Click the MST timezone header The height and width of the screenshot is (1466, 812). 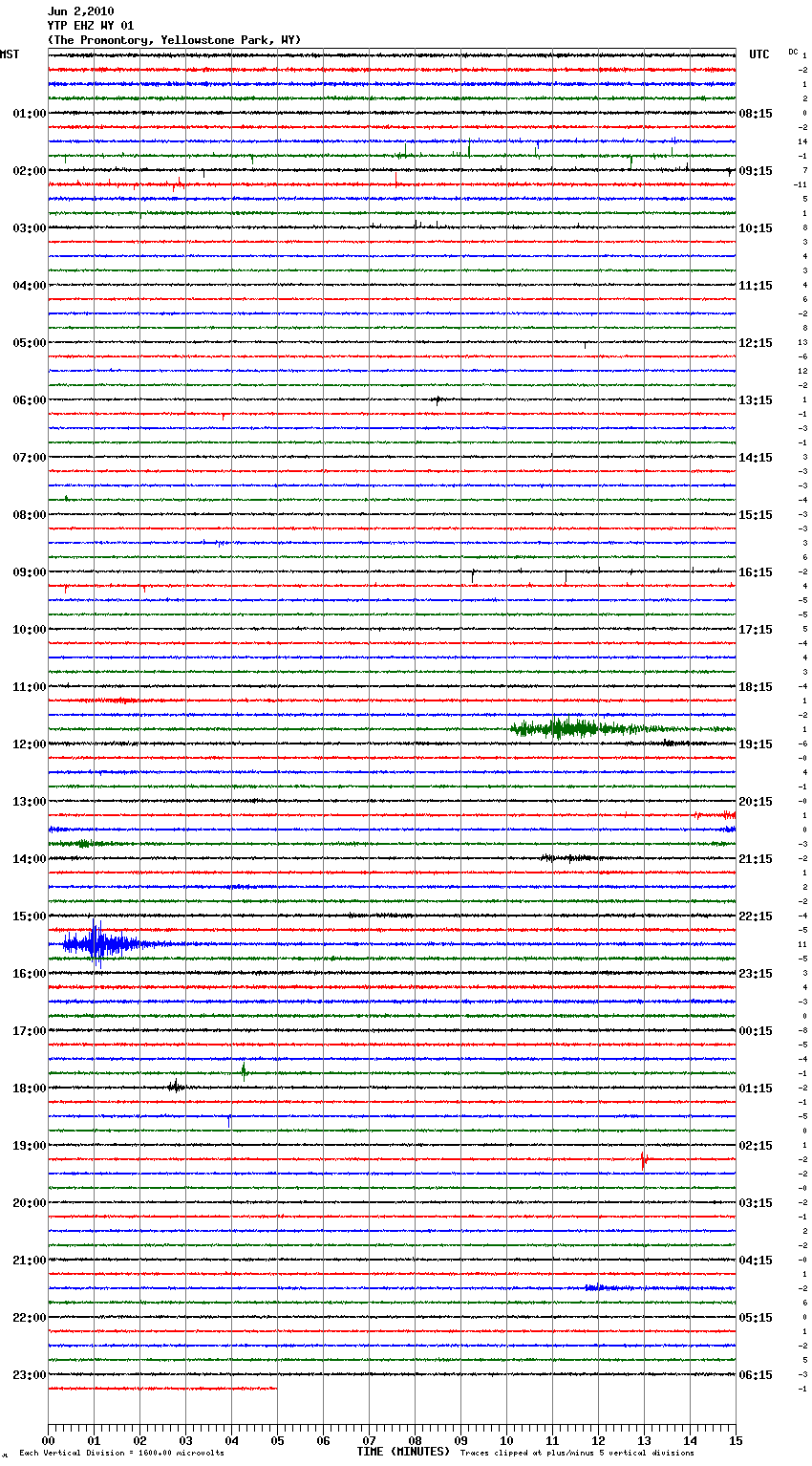coord(10,54)
